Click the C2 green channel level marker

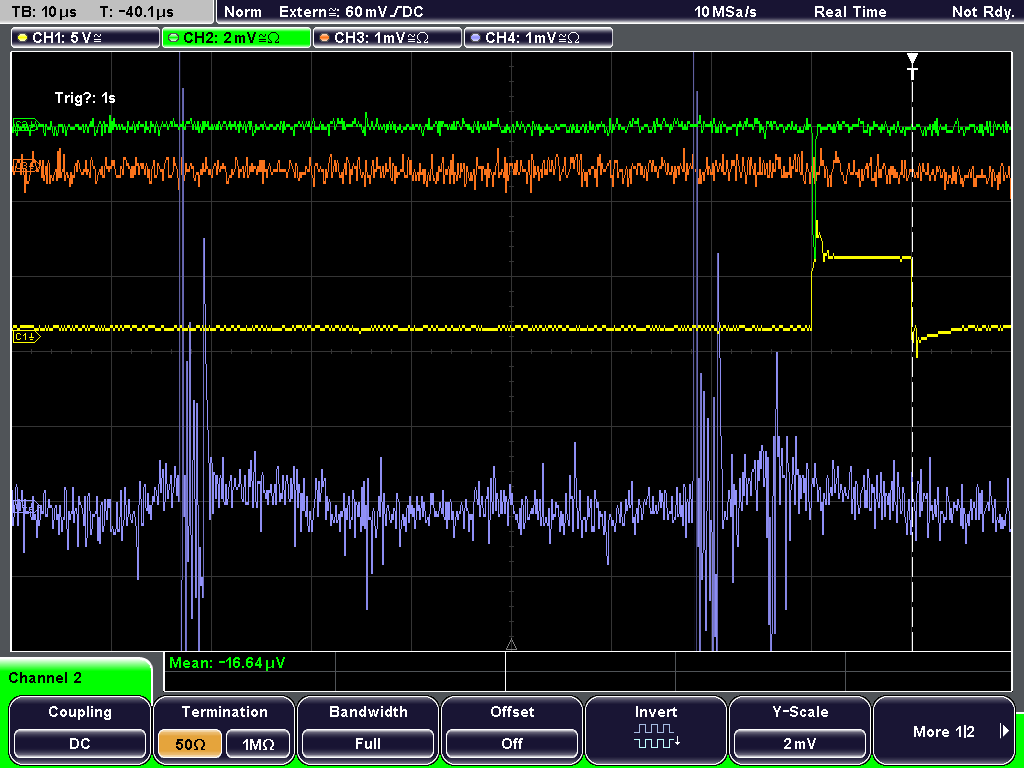click(x=25, y=125)
